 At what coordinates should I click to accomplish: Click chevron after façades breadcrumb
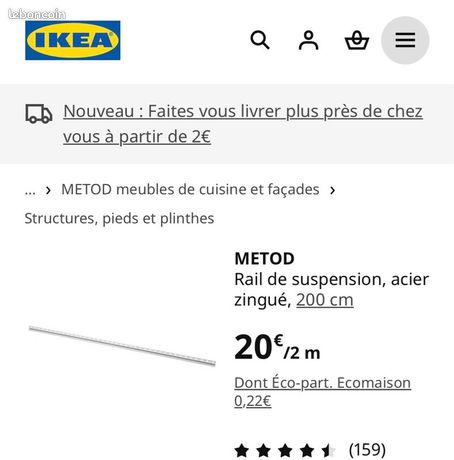coord(332,190)
